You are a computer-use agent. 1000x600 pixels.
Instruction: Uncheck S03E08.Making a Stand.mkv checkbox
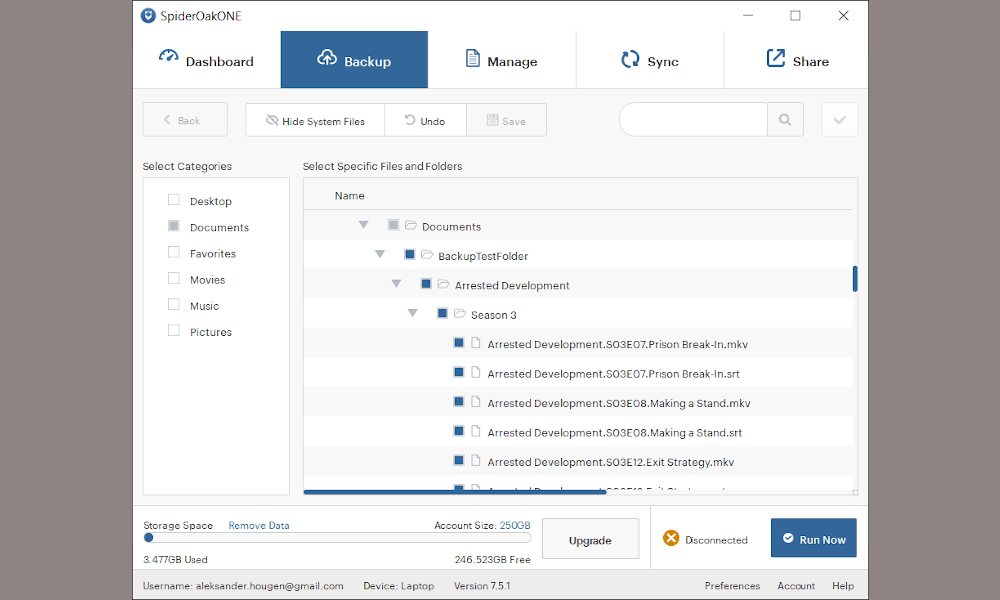(x=459, y=401)
